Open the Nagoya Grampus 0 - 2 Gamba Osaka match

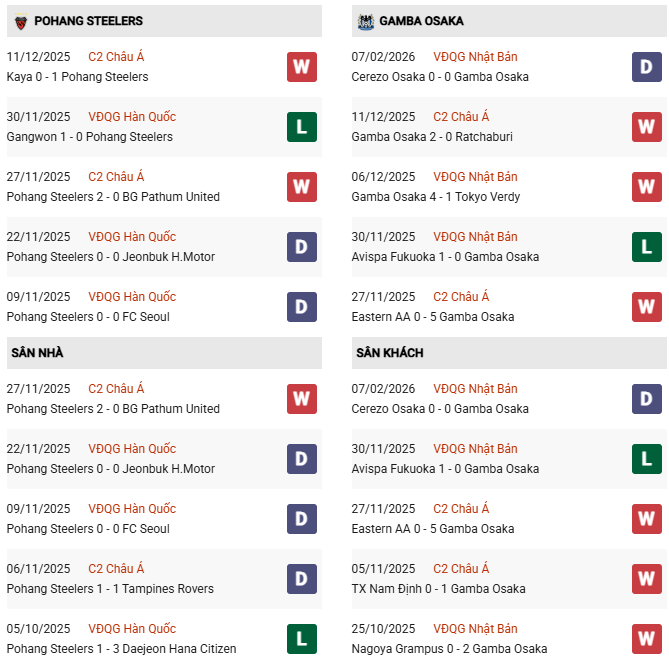tap(440, 649)
